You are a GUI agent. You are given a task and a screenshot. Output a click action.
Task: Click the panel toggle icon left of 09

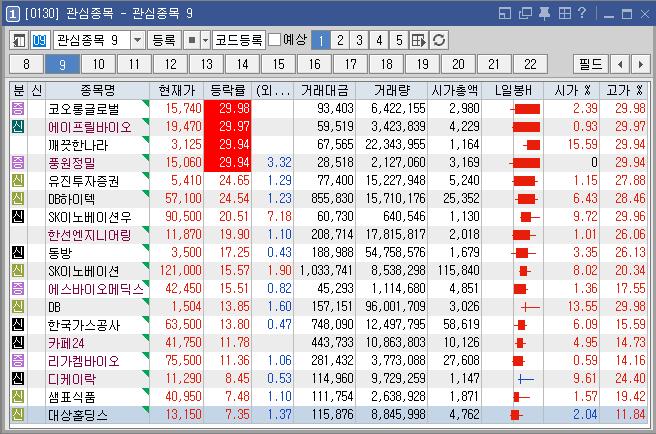(x=19, y=41)
